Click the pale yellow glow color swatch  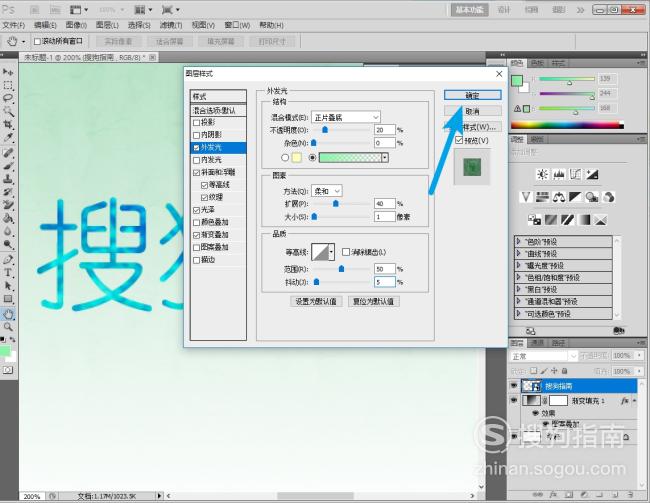[x=296, y=158]
